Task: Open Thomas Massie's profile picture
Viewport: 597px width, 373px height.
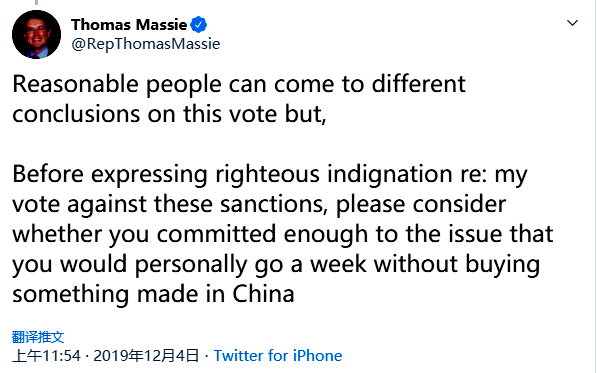Action: coord(37,34)
